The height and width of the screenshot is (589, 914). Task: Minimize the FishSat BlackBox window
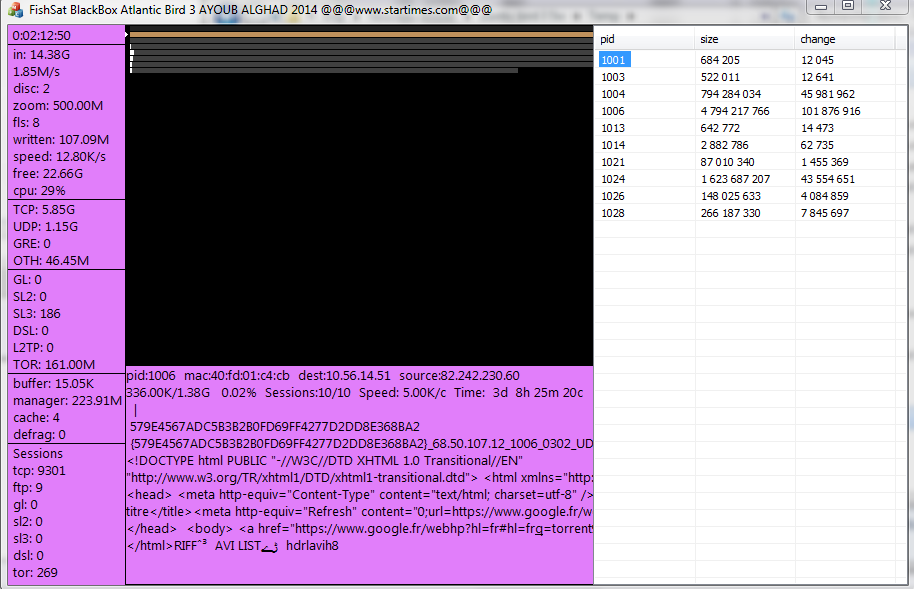[821, 6]
